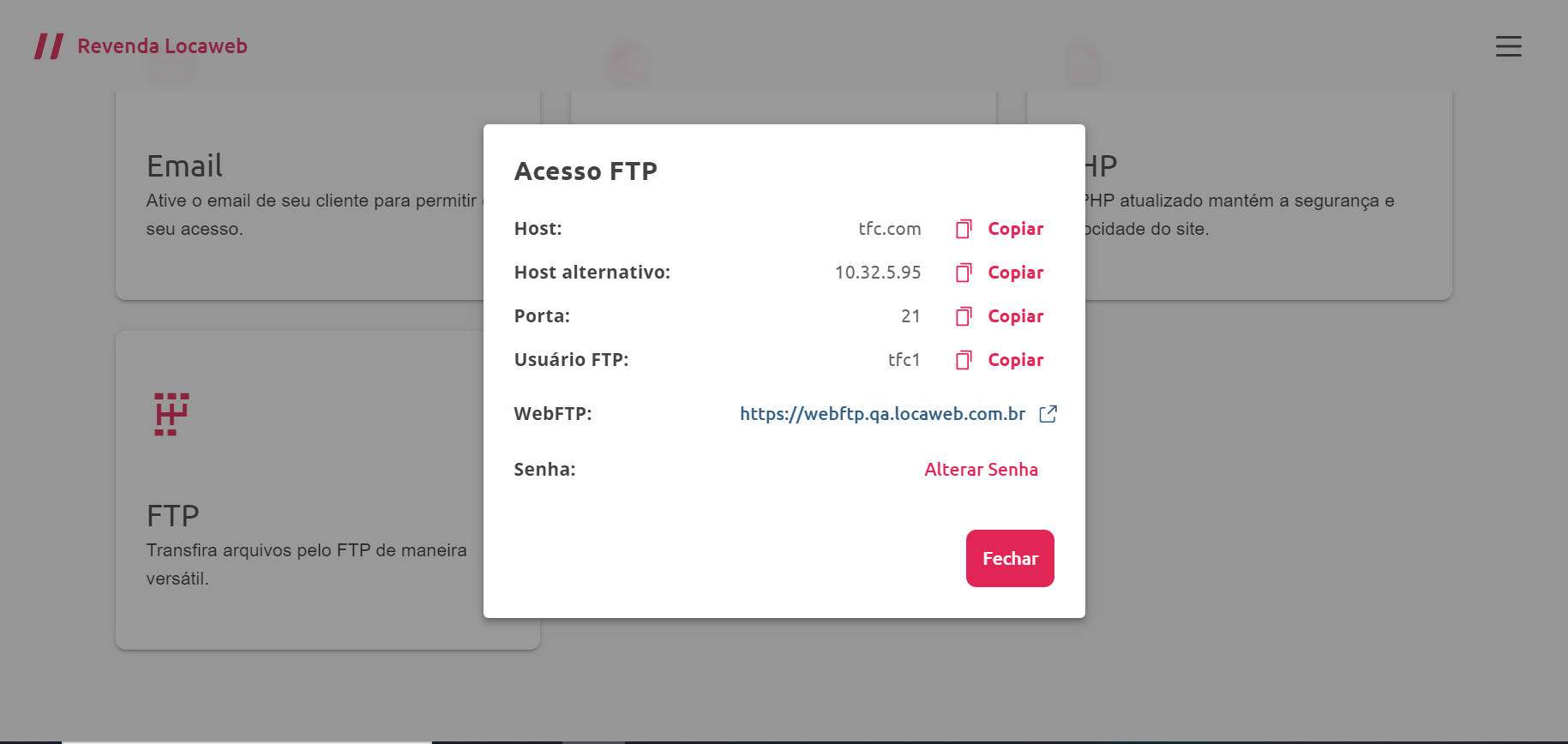Copy the Host tfc.com text button
The width and height of the screenshot is (1568, 744).
click(1015, 229)
